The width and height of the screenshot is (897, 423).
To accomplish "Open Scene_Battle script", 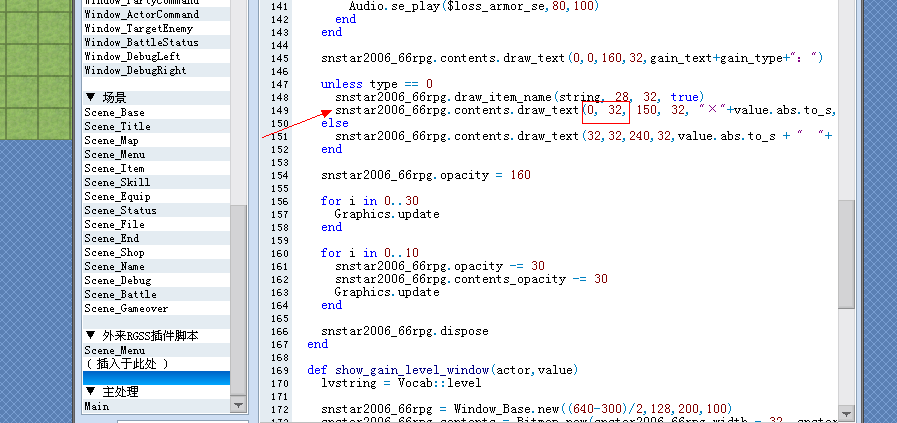I will click(156, 294).
